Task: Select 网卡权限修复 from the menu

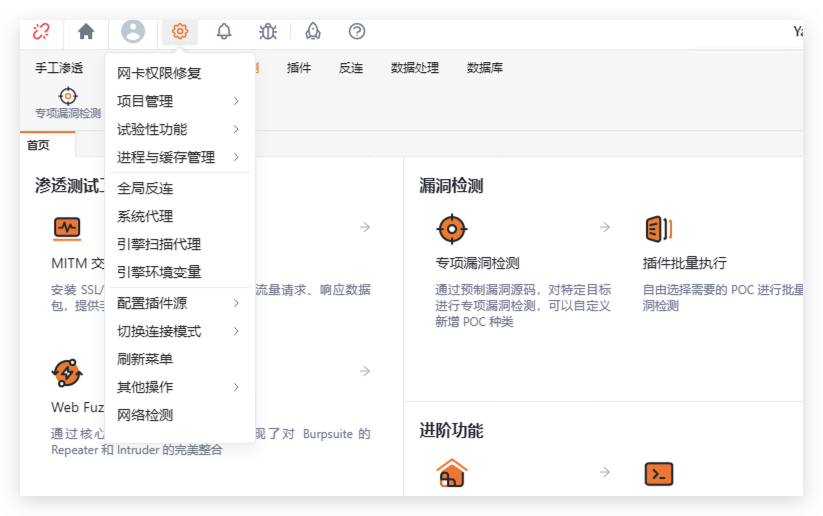Action: (x=159, y=73)
